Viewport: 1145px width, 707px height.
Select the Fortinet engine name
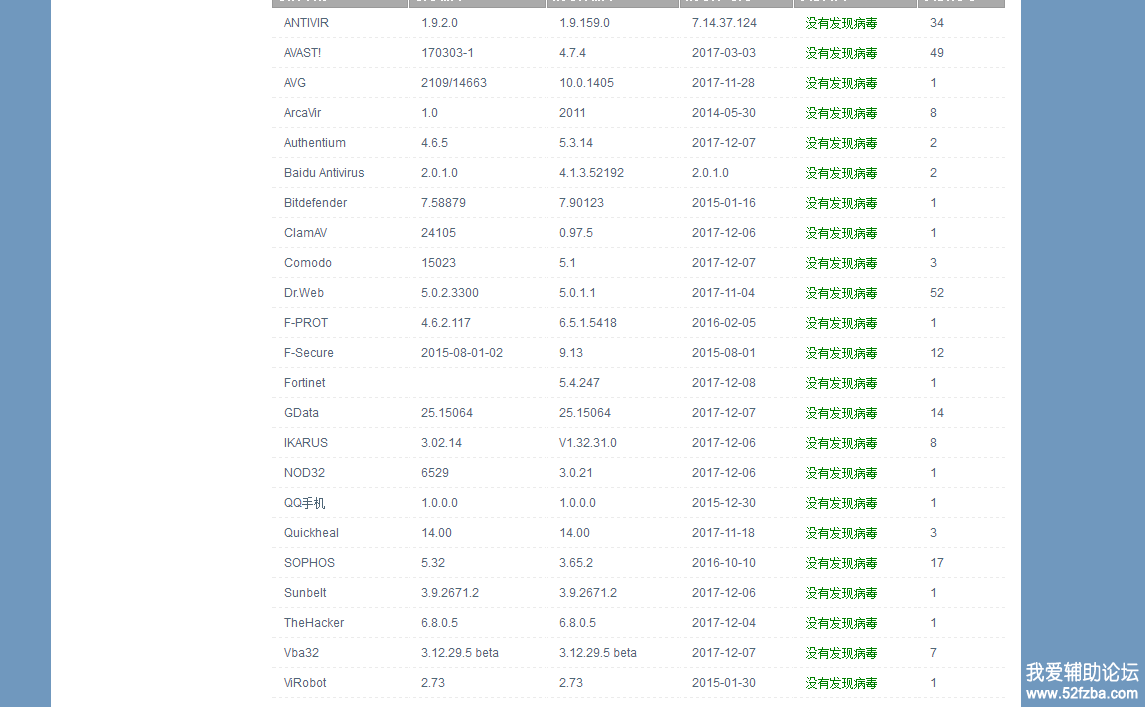point(304,383)
